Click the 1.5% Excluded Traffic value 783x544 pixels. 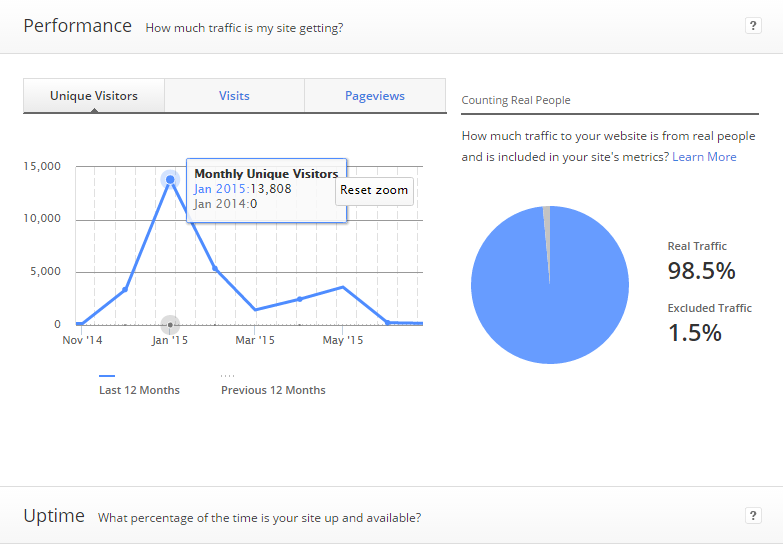[x=695, y=333]
